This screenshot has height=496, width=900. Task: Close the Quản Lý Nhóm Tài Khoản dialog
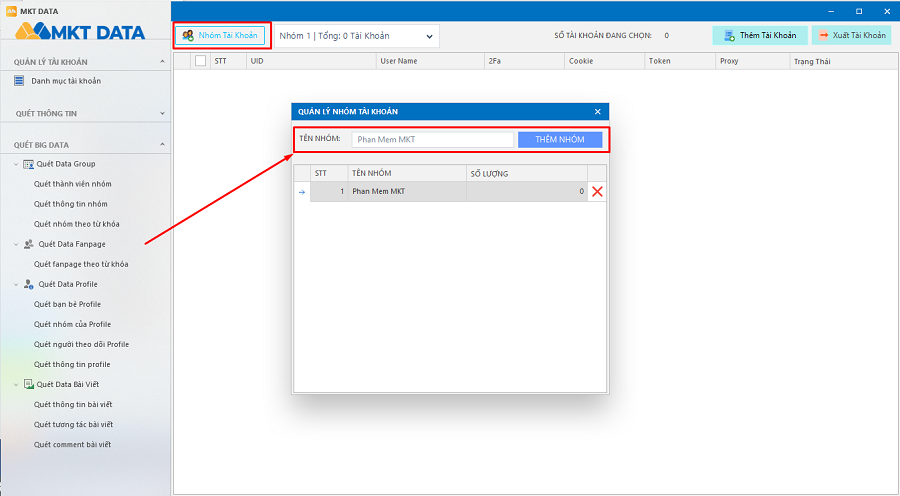coord(597,112)
